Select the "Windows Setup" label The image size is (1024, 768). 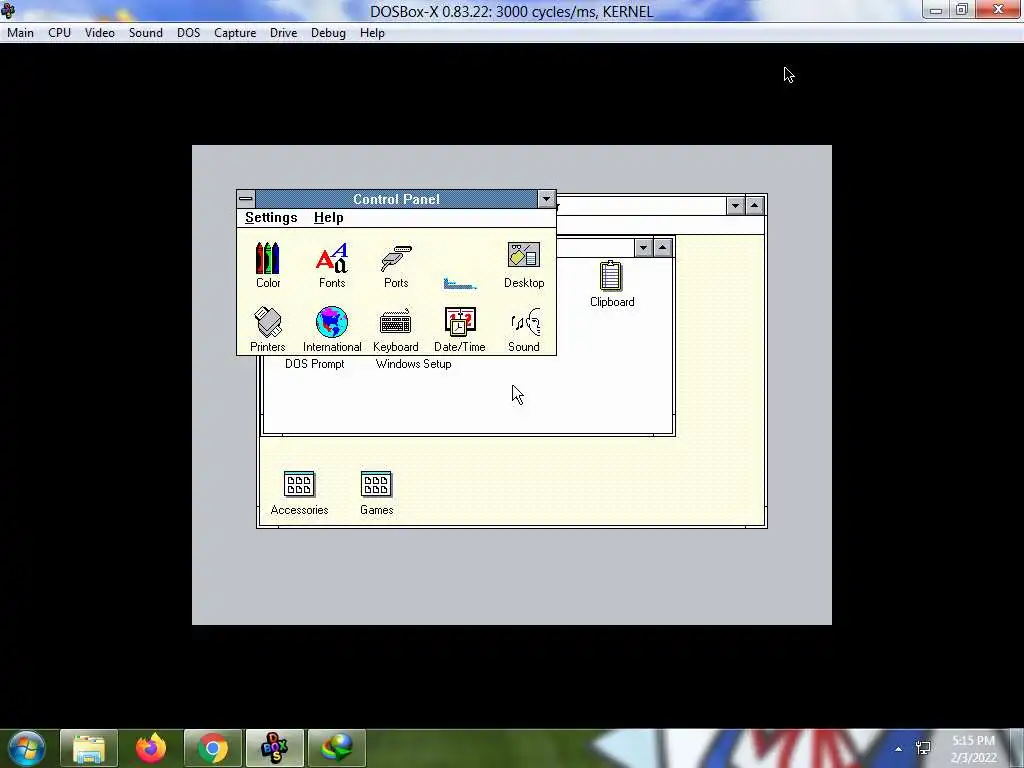coord(413,364)
